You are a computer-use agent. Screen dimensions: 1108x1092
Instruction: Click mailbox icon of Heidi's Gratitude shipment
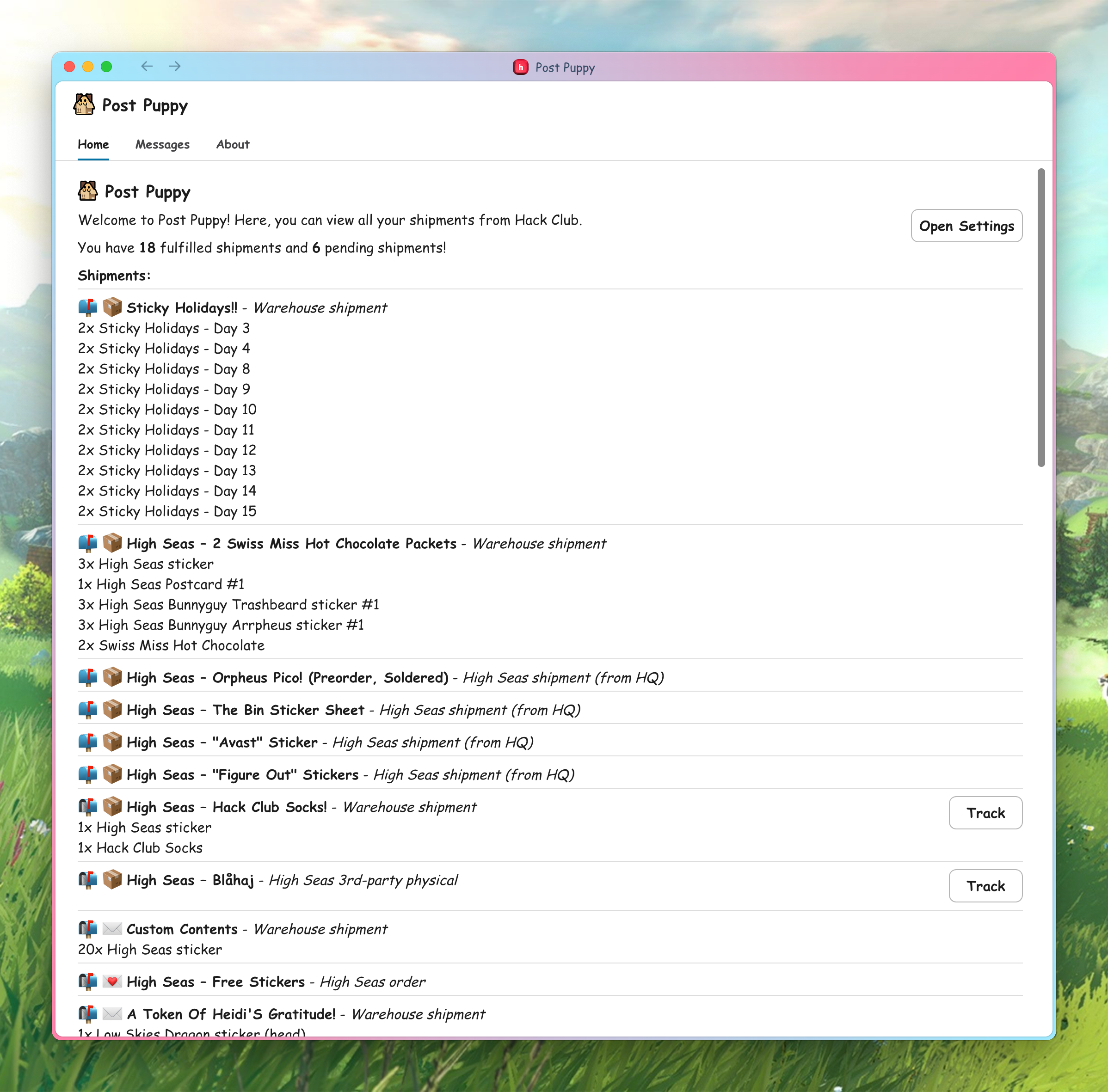tap(88, 1013)
